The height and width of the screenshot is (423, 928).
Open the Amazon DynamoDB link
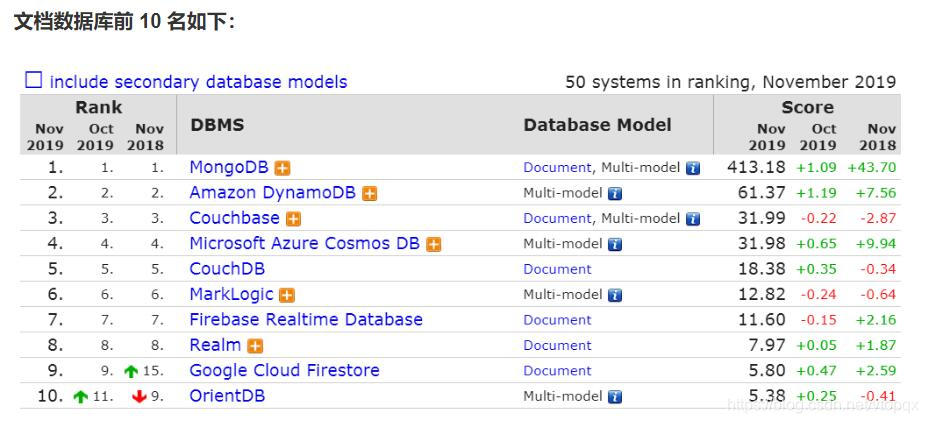click(273, 193)
